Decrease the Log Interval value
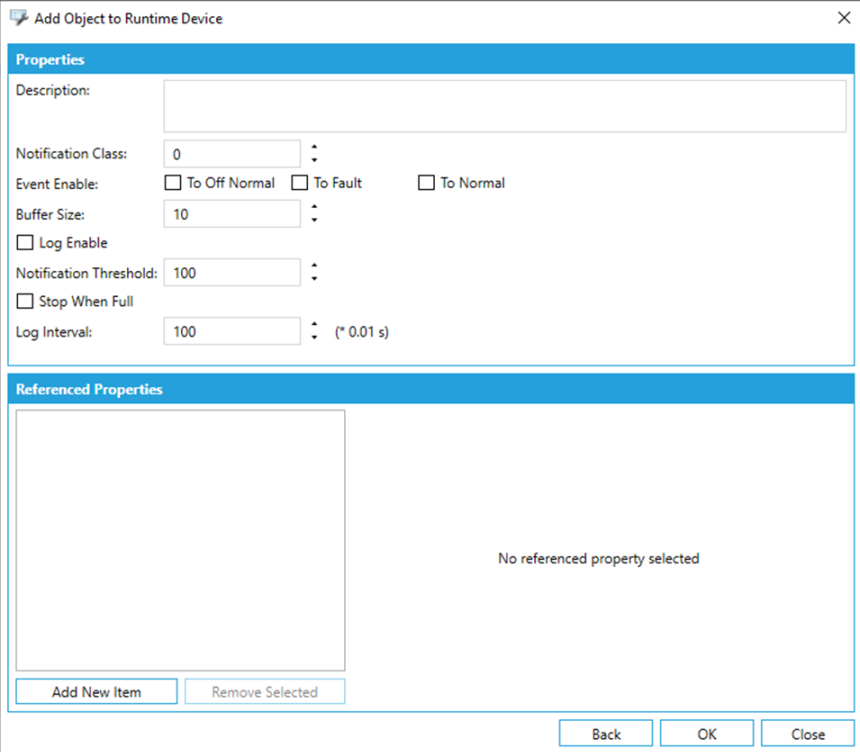 click(x=314, y=338)
